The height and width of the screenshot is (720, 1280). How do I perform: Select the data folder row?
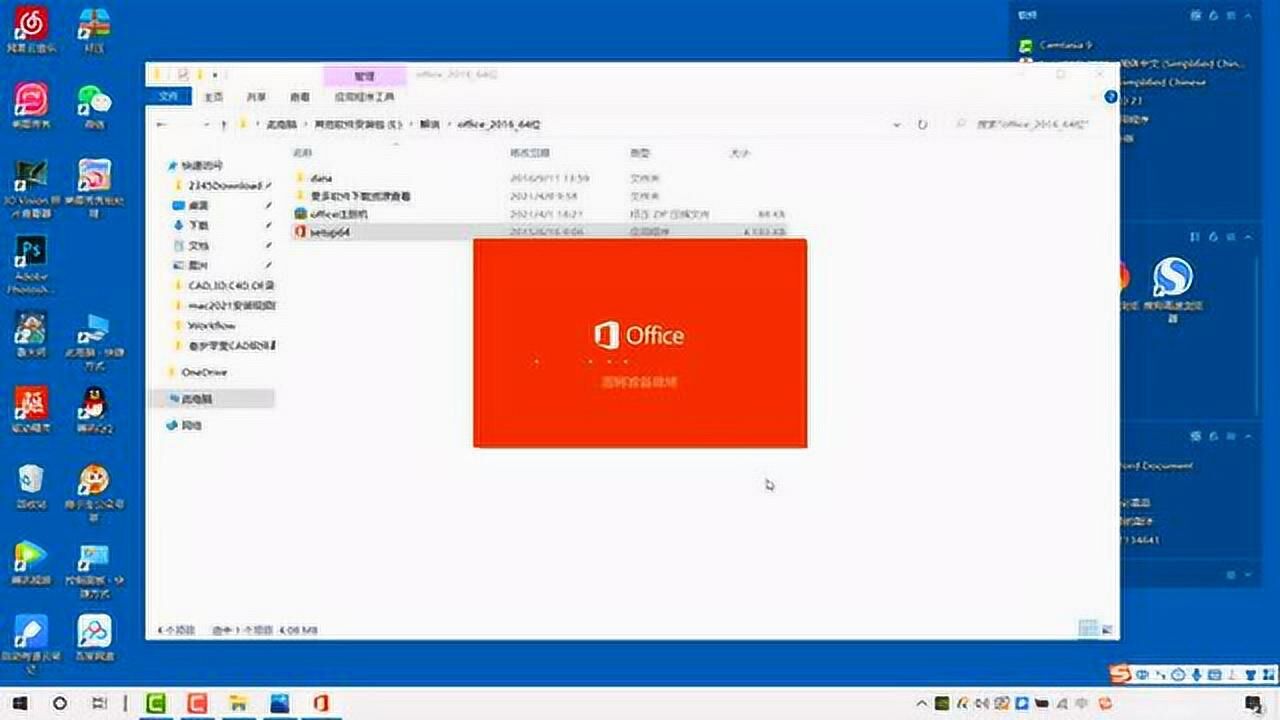point(540,178)
